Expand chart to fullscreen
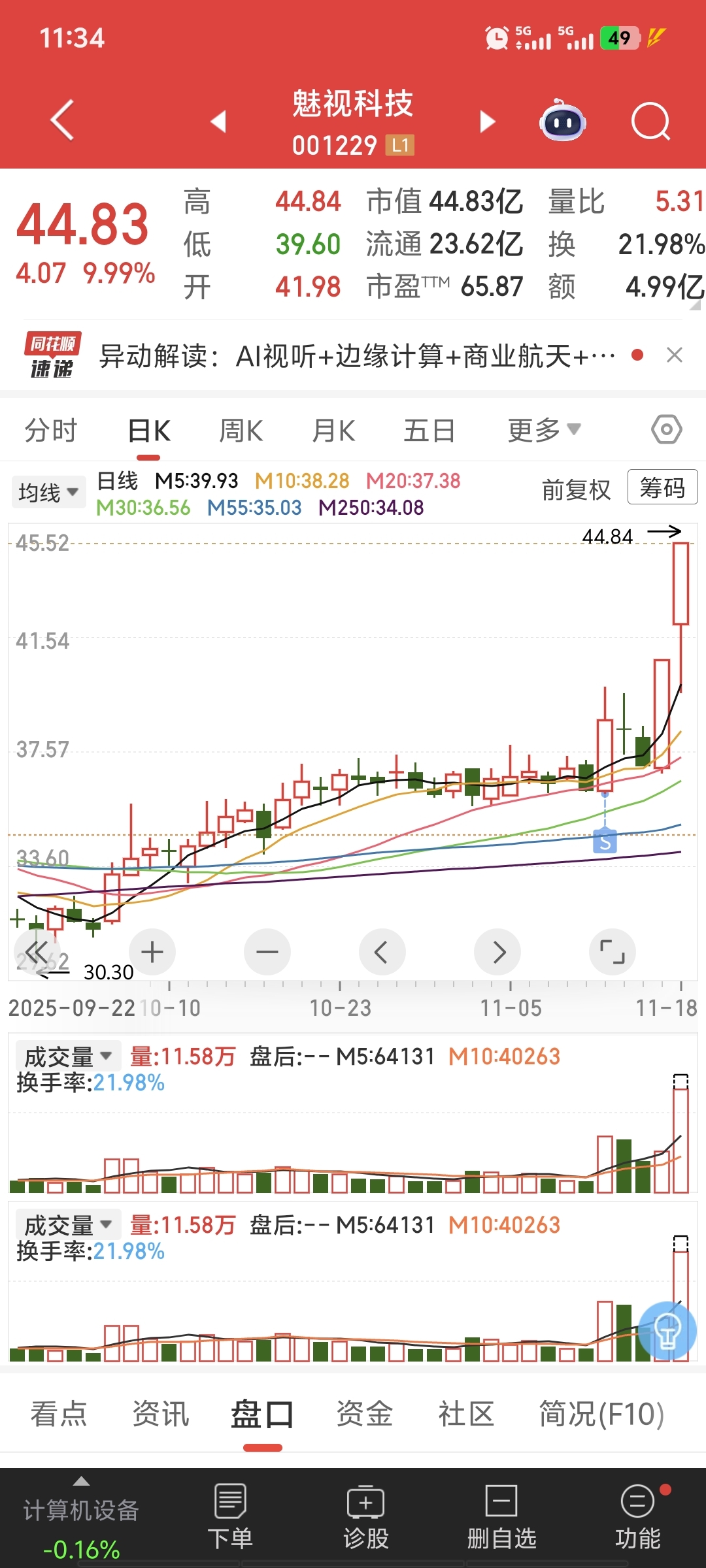Screen dimensions: 706x1568 point(613,952)
